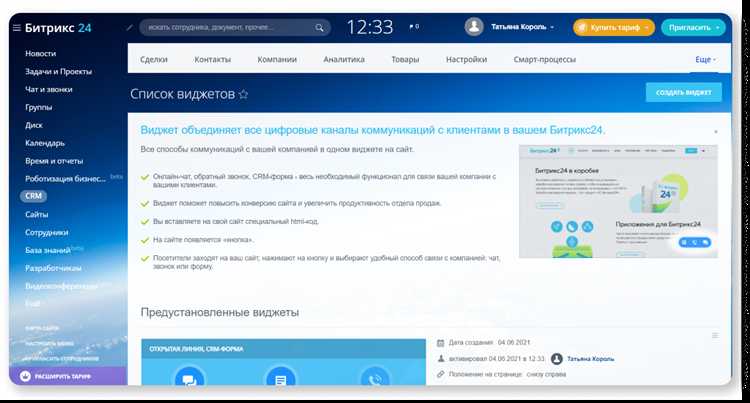The height and width of the screenshot is (403, 750).
Task: Click Создать виджет button
Action: (x=684, y=92)
